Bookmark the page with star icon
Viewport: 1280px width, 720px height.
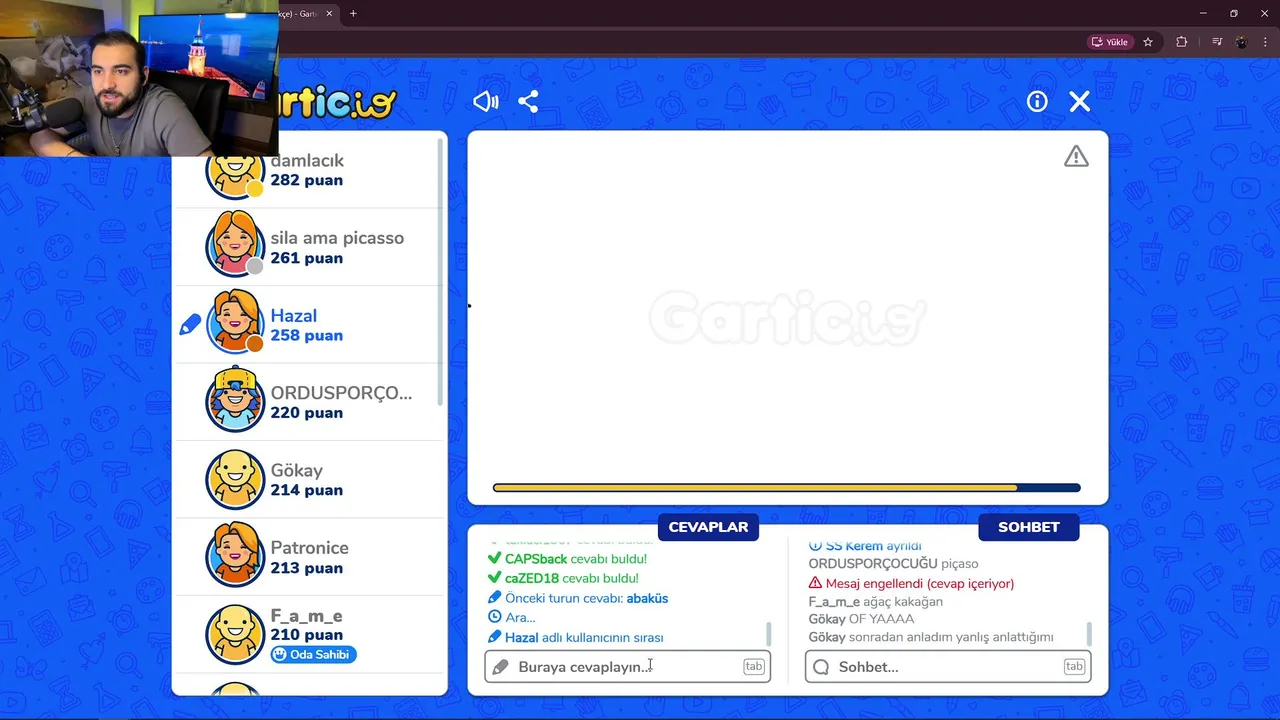[1148, 42]
